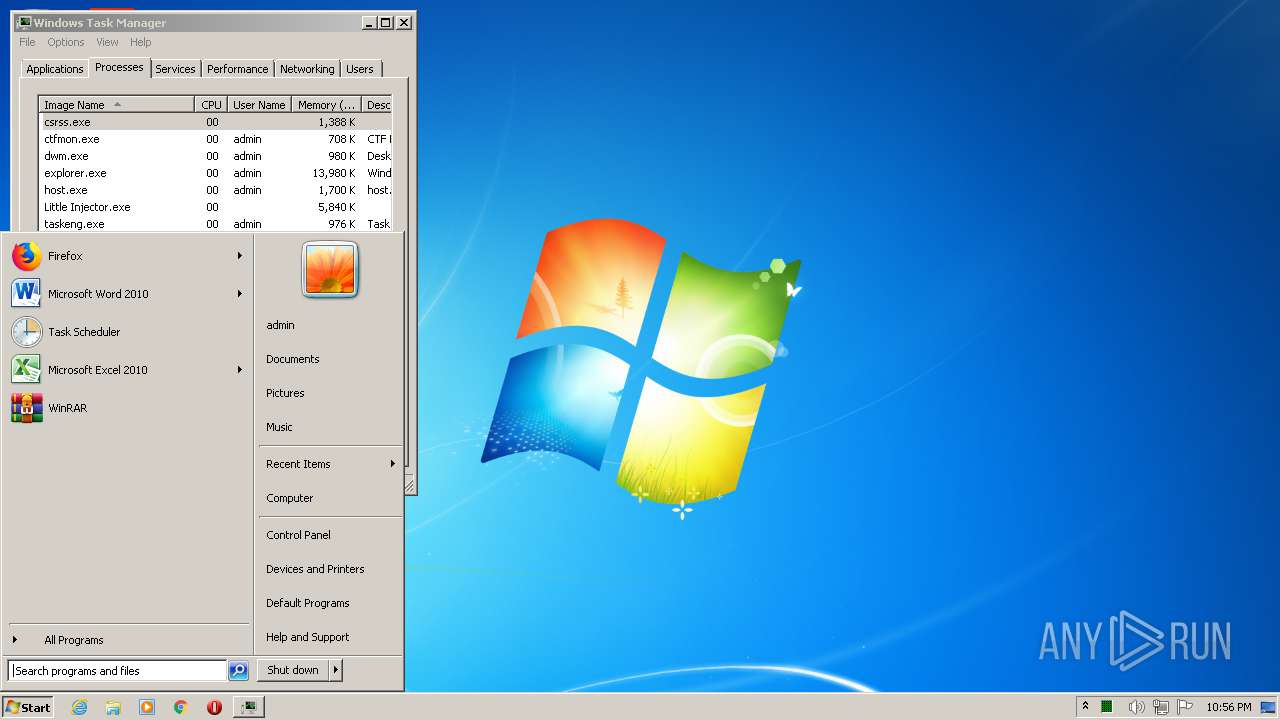Switch to the Applications tab
This screenshot has height=720, width=1280.
coord(54,69)
